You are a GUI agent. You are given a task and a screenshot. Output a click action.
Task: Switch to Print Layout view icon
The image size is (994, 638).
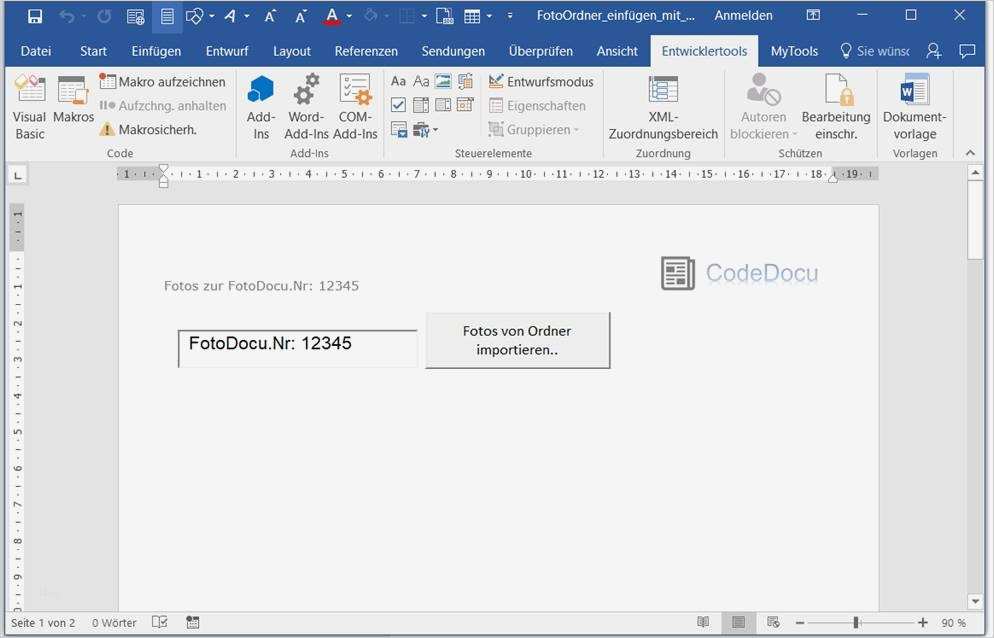738,623
